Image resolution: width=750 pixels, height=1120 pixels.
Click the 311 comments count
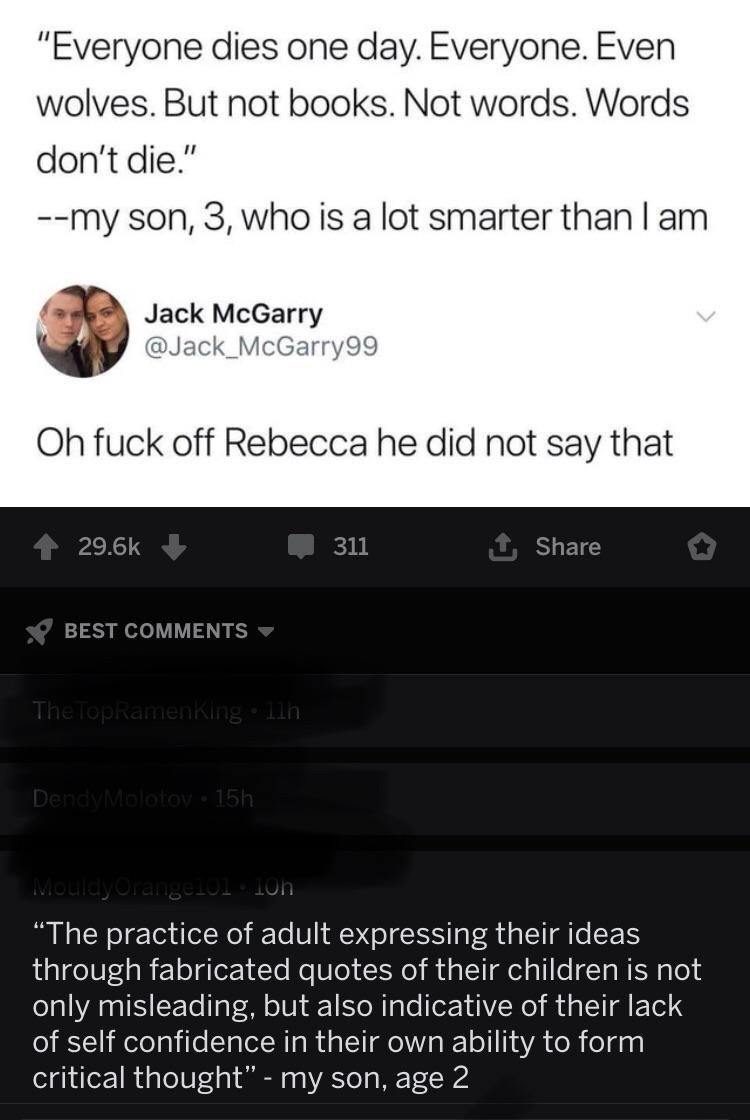(x=350, y=547)
